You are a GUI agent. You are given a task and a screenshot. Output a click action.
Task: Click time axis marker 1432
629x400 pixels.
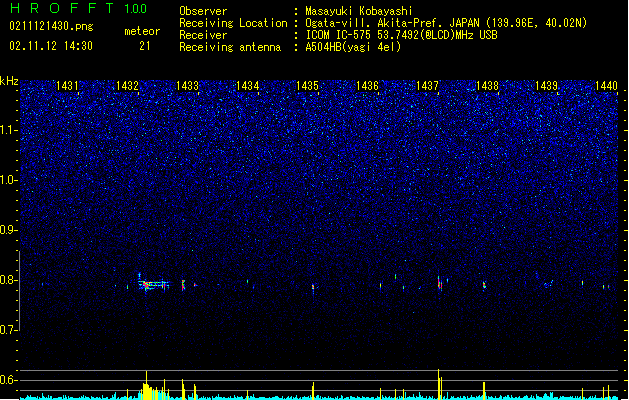(x=127, y=85)
